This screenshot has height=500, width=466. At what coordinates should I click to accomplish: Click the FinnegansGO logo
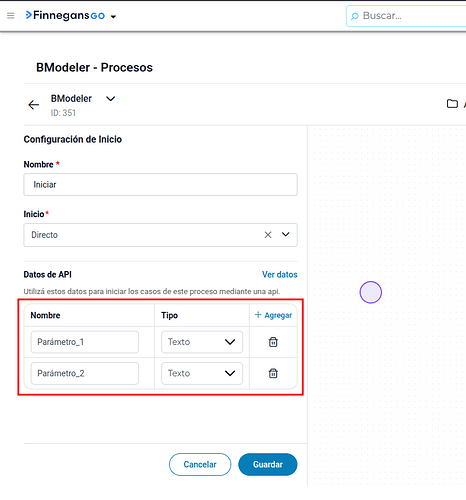(65, 15)
